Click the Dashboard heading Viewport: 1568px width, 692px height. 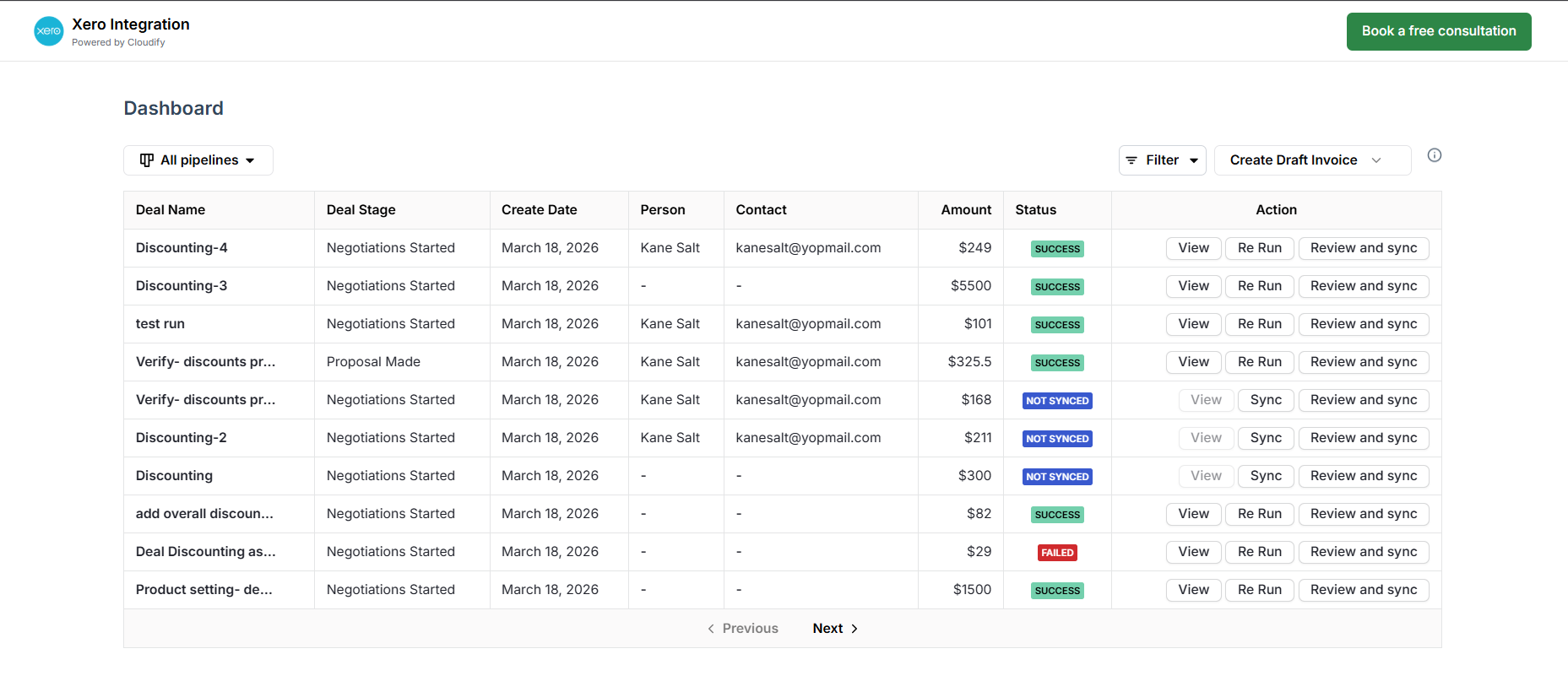click(174, 109)
